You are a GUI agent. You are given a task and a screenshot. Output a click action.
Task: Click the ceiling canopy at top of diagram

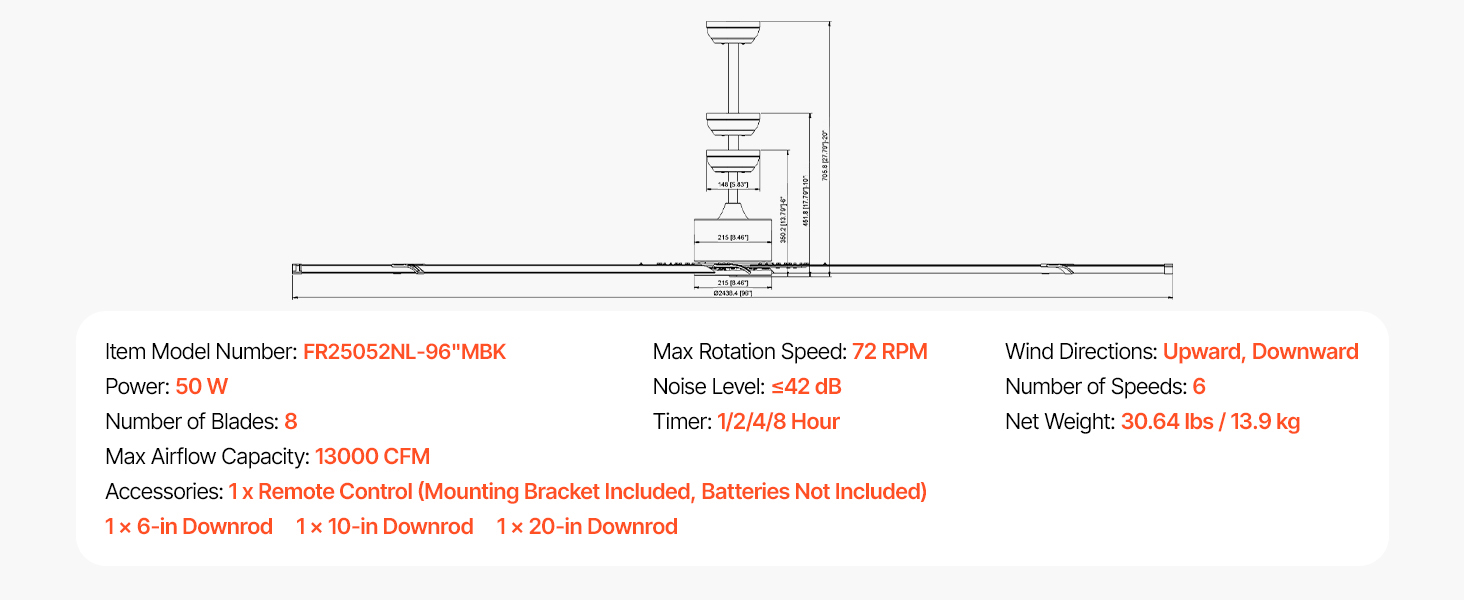(x=733, y=34)
